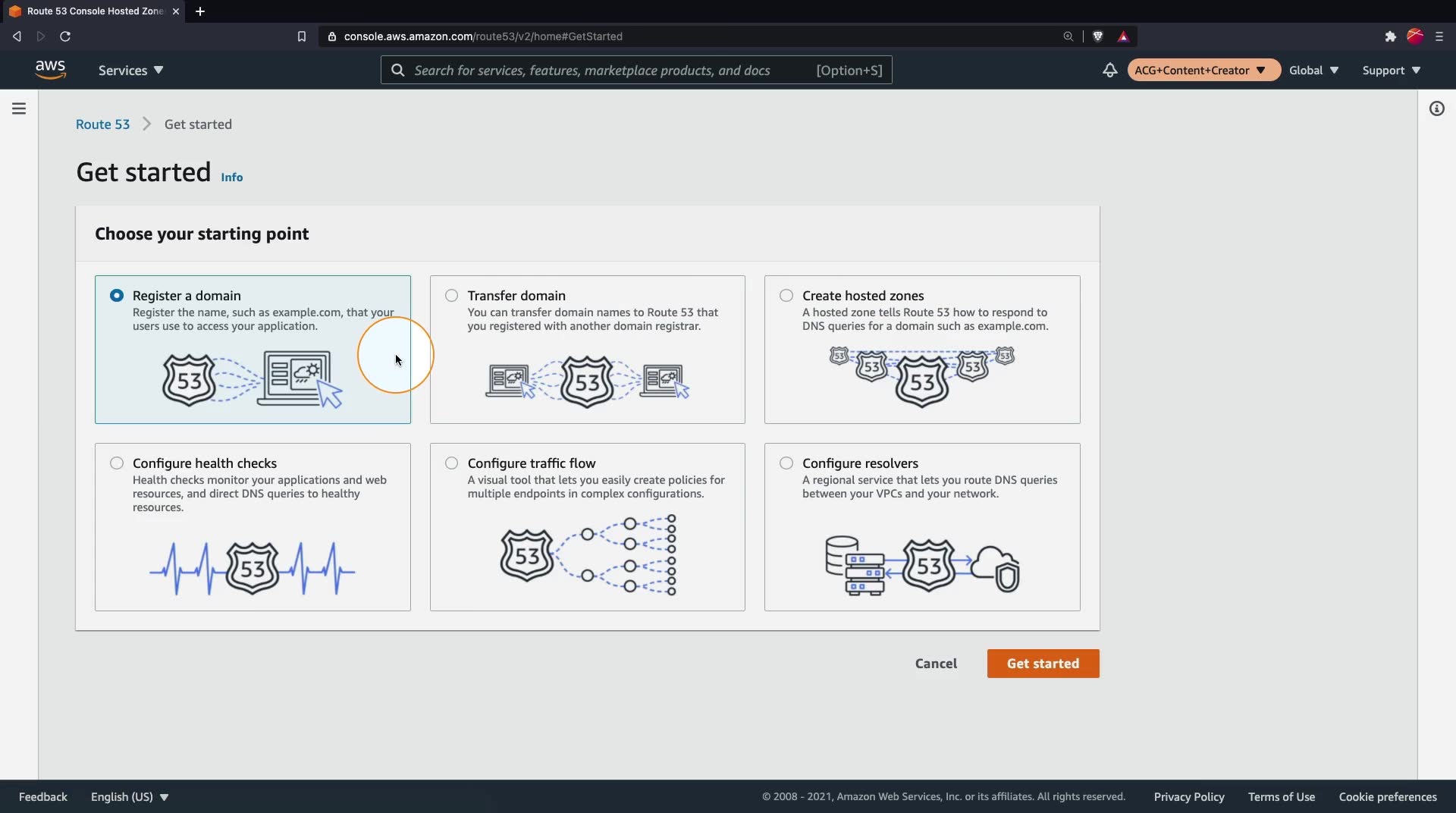
Task: Bookmark this page with bookmark icon
Action: pyautogui.click(x=301, y=36)
